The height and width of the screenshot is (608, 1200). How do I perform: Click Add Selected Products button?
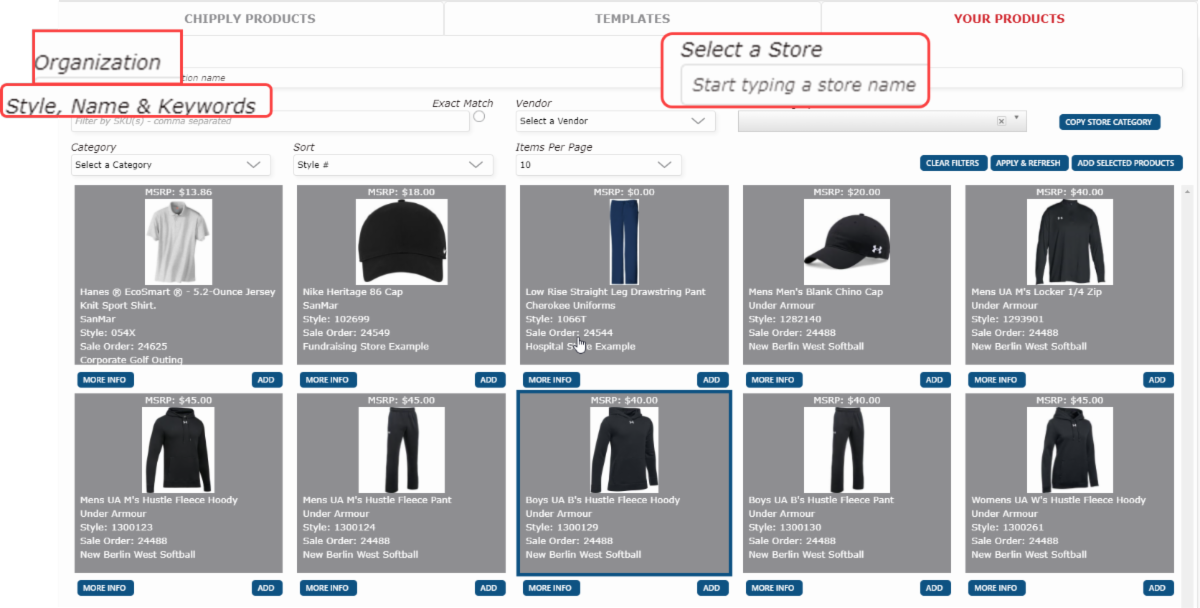(1127, 163)
